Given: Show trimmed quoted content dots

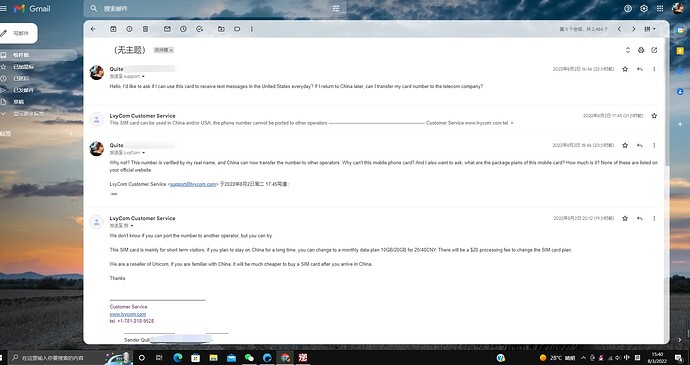Looking at the screenshot, I should 114,194.
